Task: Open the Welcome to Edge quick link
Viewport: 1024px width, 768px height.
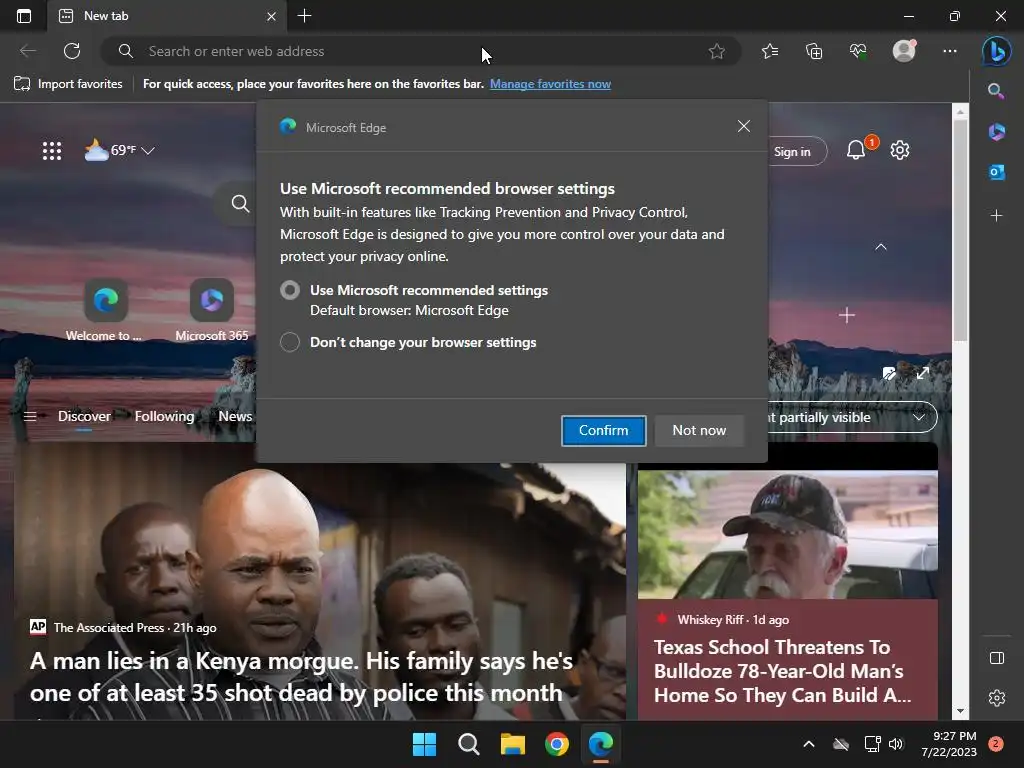Action: tap(105, 310)
